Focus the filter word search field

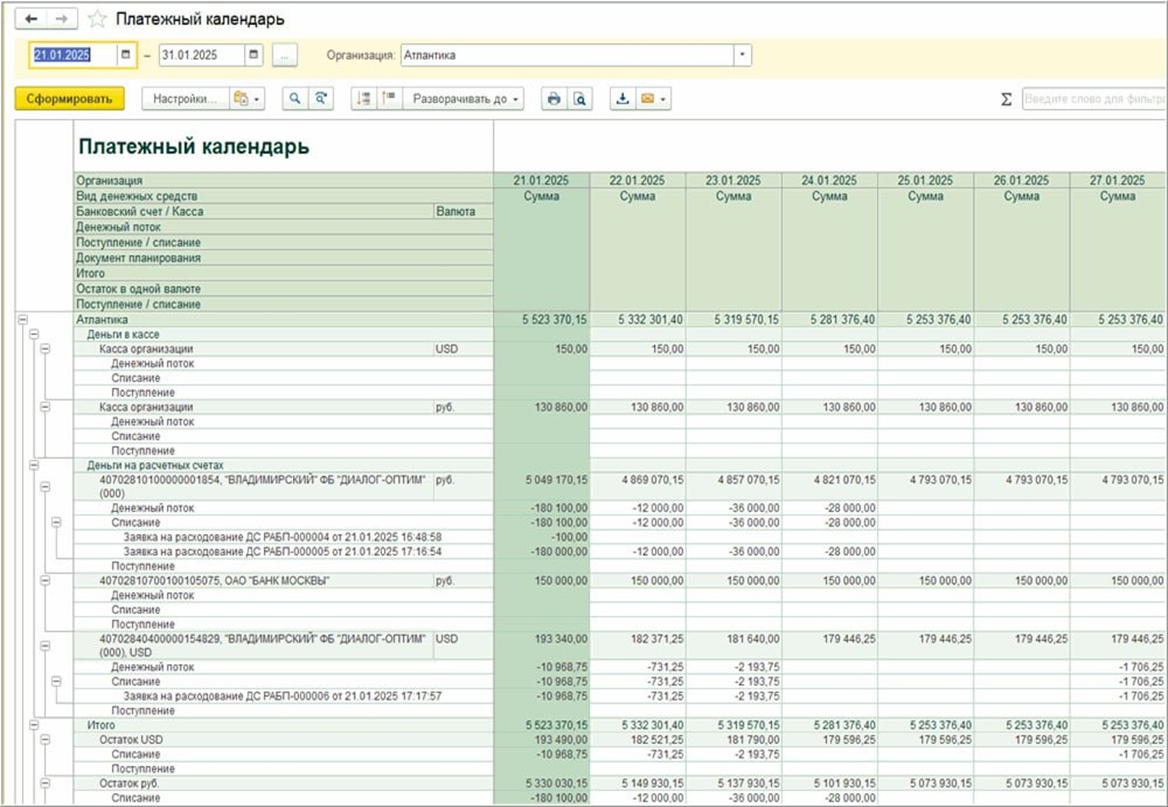(1094, 99)
